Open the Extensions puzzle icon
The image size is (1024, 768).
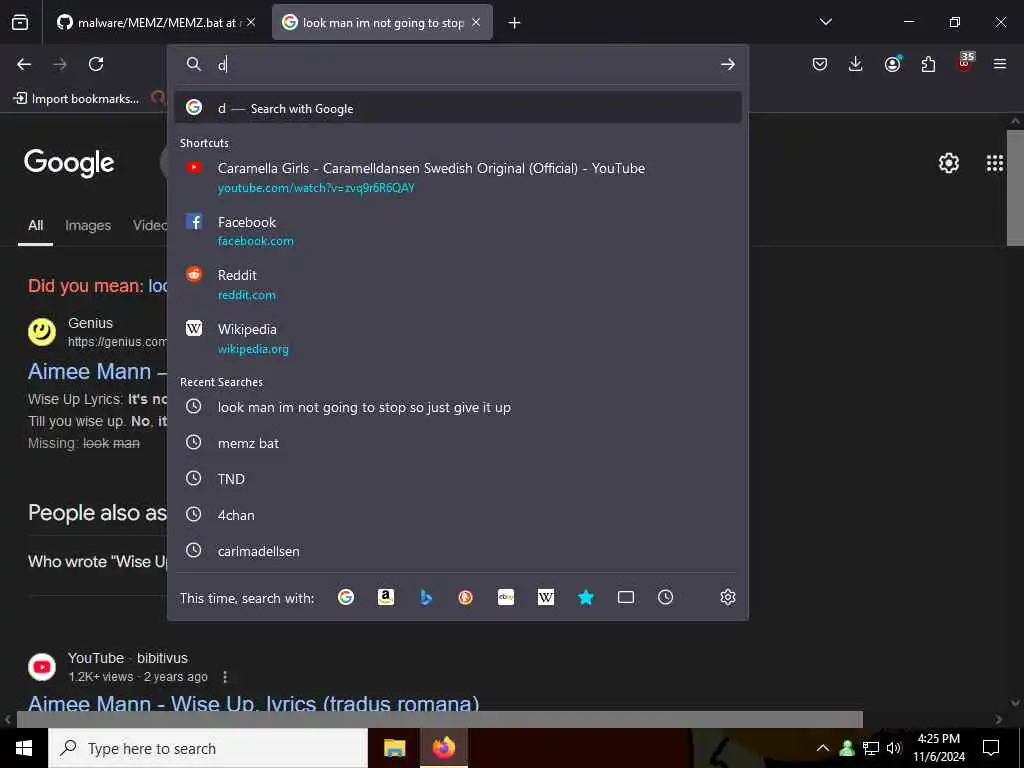coord(928,64)
